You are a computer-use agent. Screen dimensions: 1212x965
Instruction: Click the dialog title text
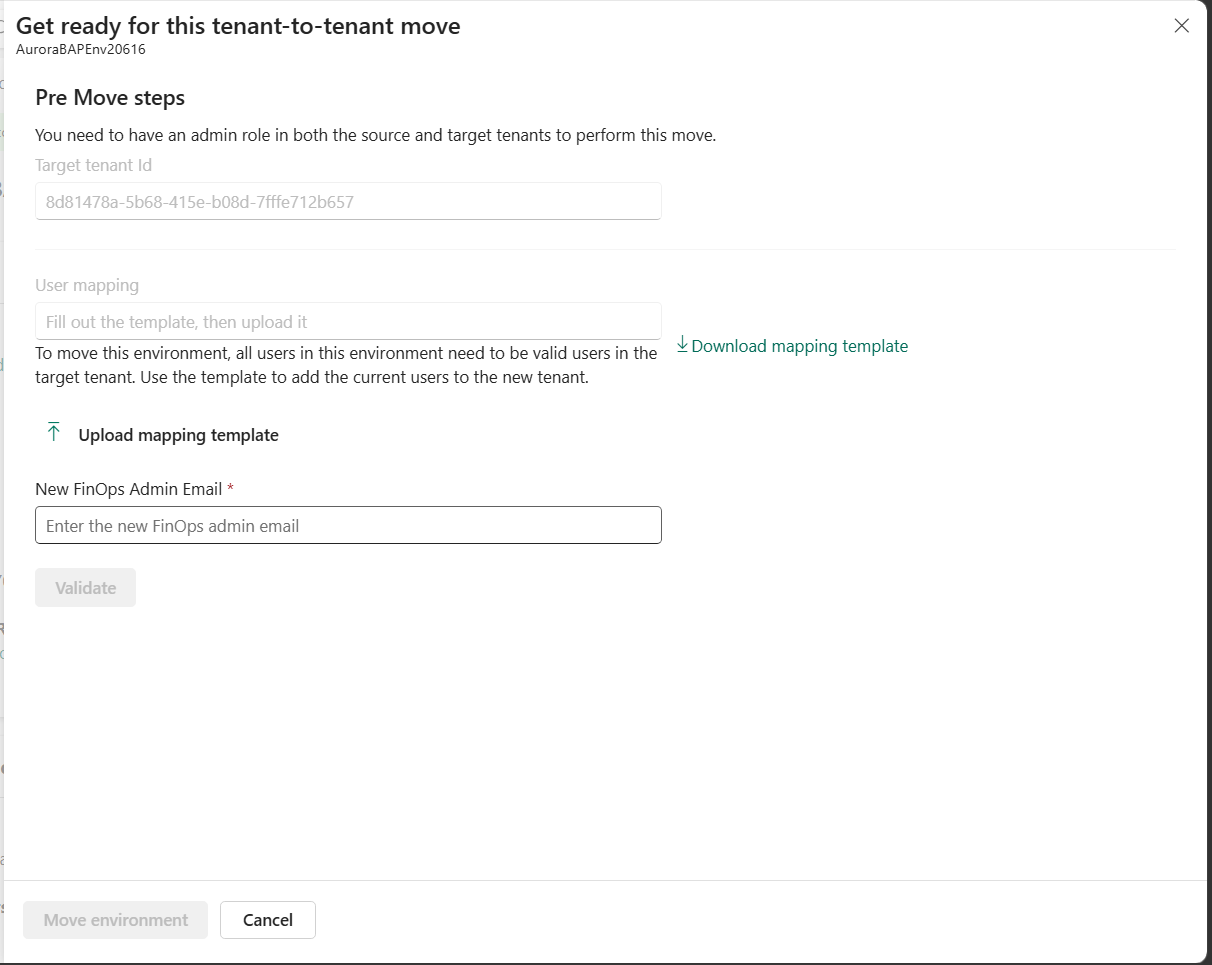[x=238, y=26]
